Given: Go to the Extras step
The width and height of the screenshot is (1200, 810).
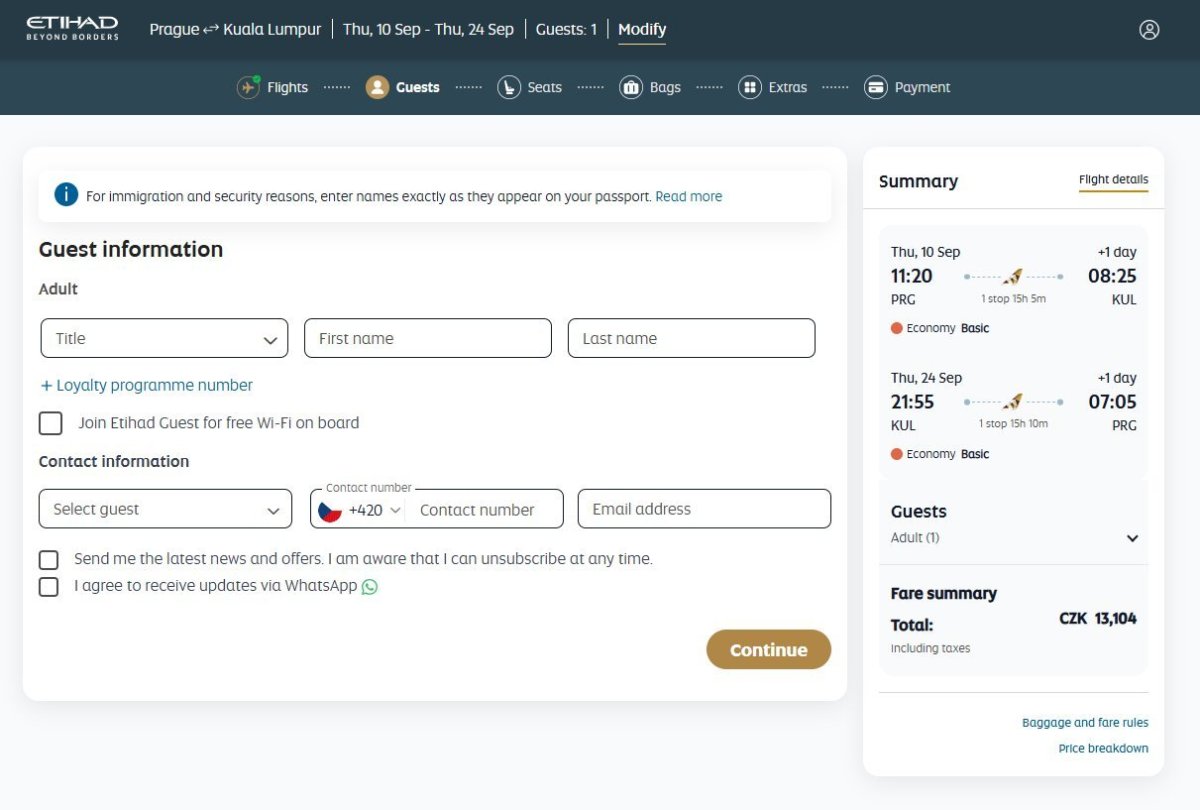Looking at the screenshot, I should tap(773, 87).
